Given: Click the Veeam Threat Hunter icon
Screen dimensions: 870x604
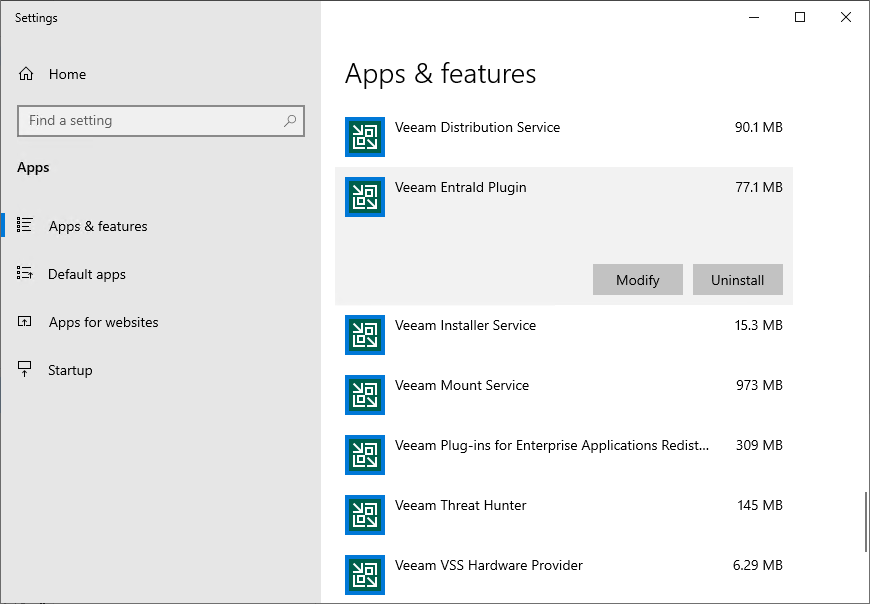Looking at the screenshot, I should click(x=365, y=515).
